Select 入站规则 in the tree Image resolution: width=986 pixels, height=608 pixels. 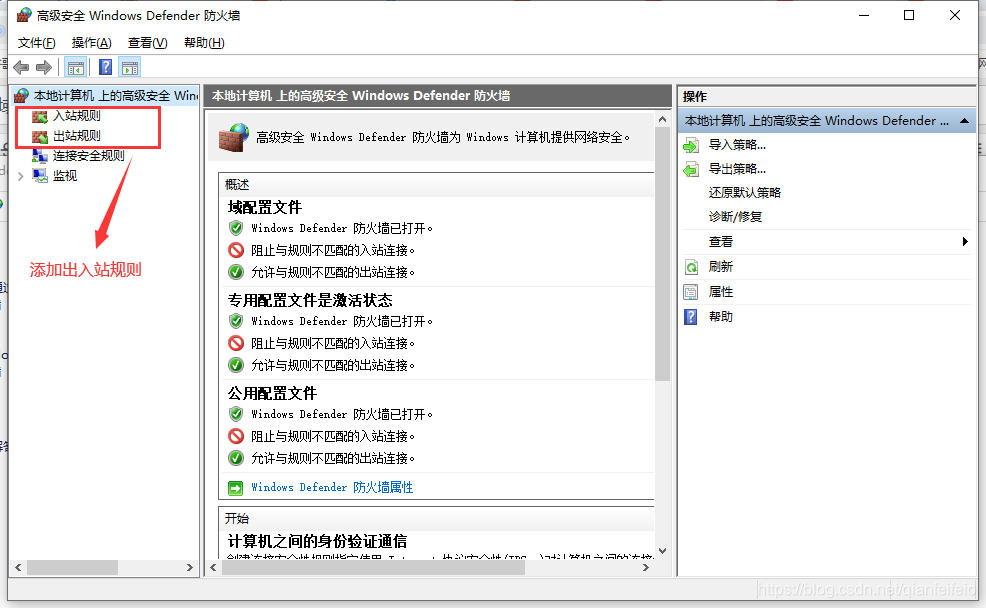point(77,116)
